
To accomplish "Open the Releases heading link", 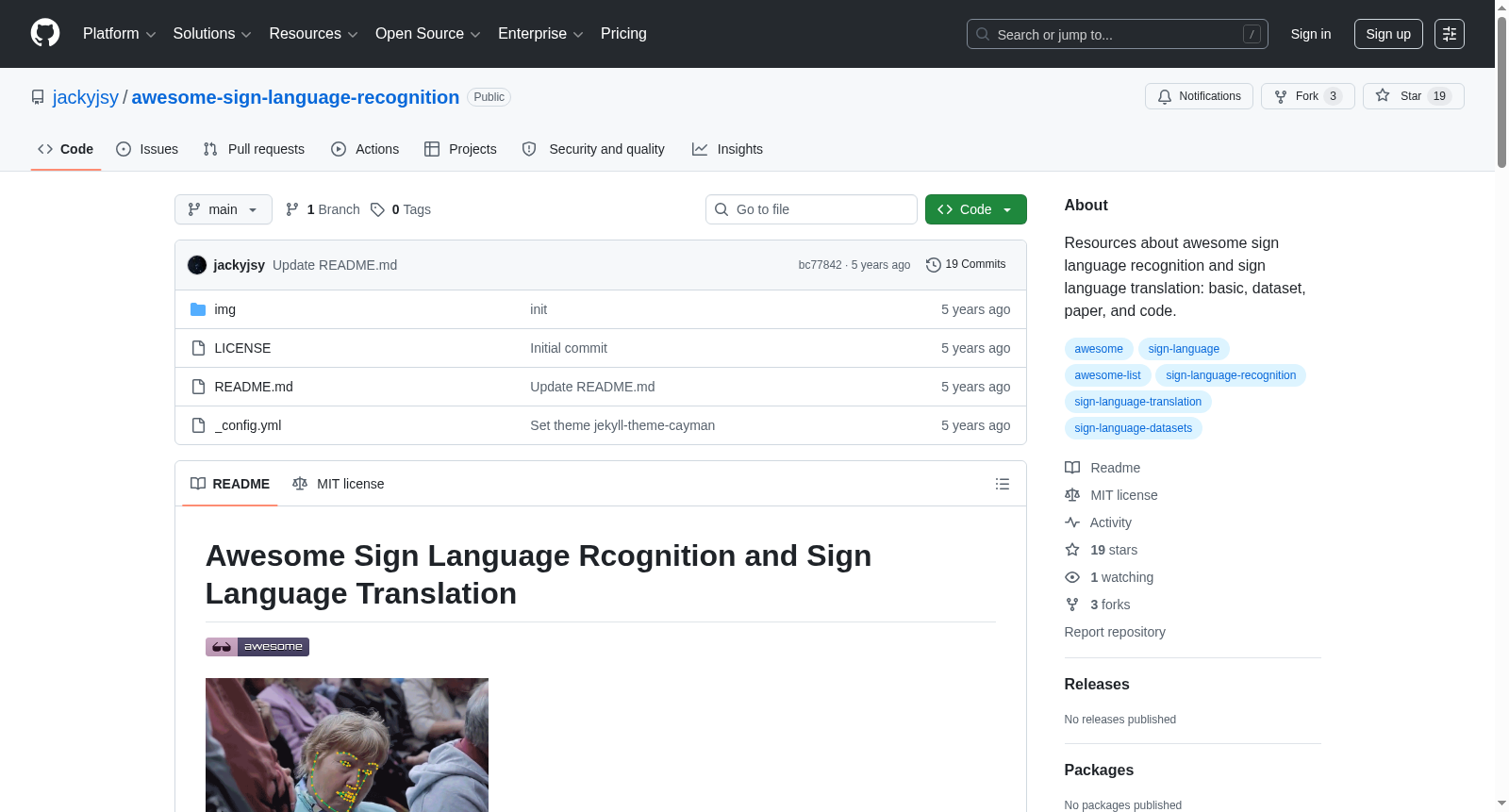I will click(1097, 685).
